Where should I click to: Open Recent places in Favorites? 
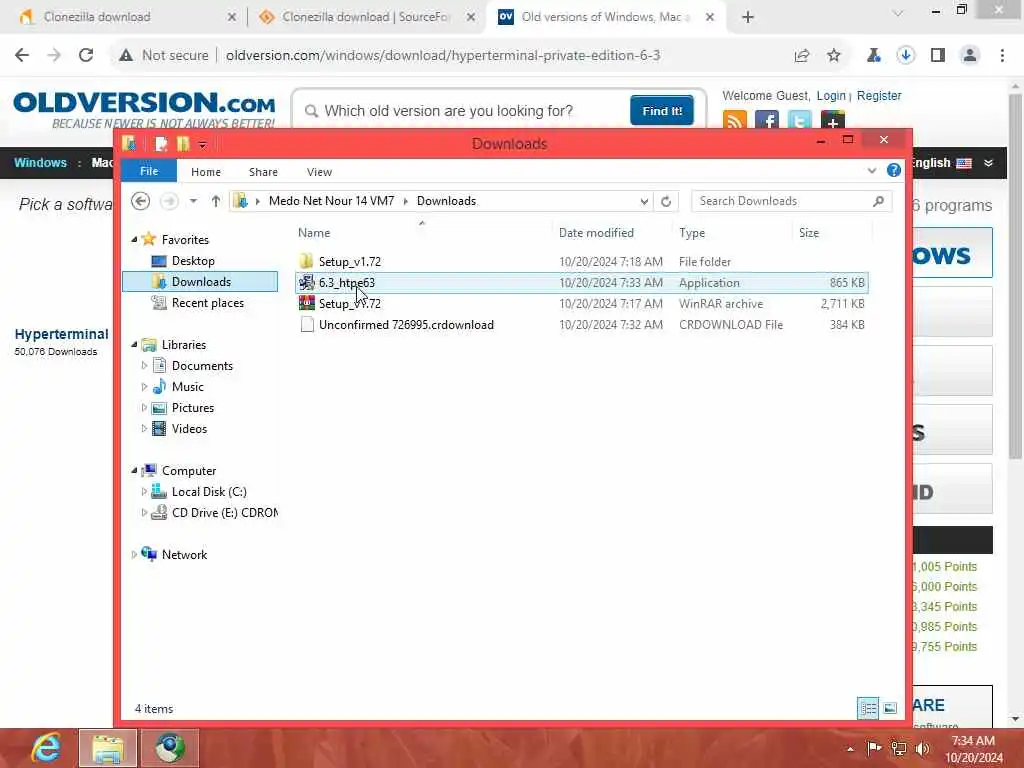207,303
